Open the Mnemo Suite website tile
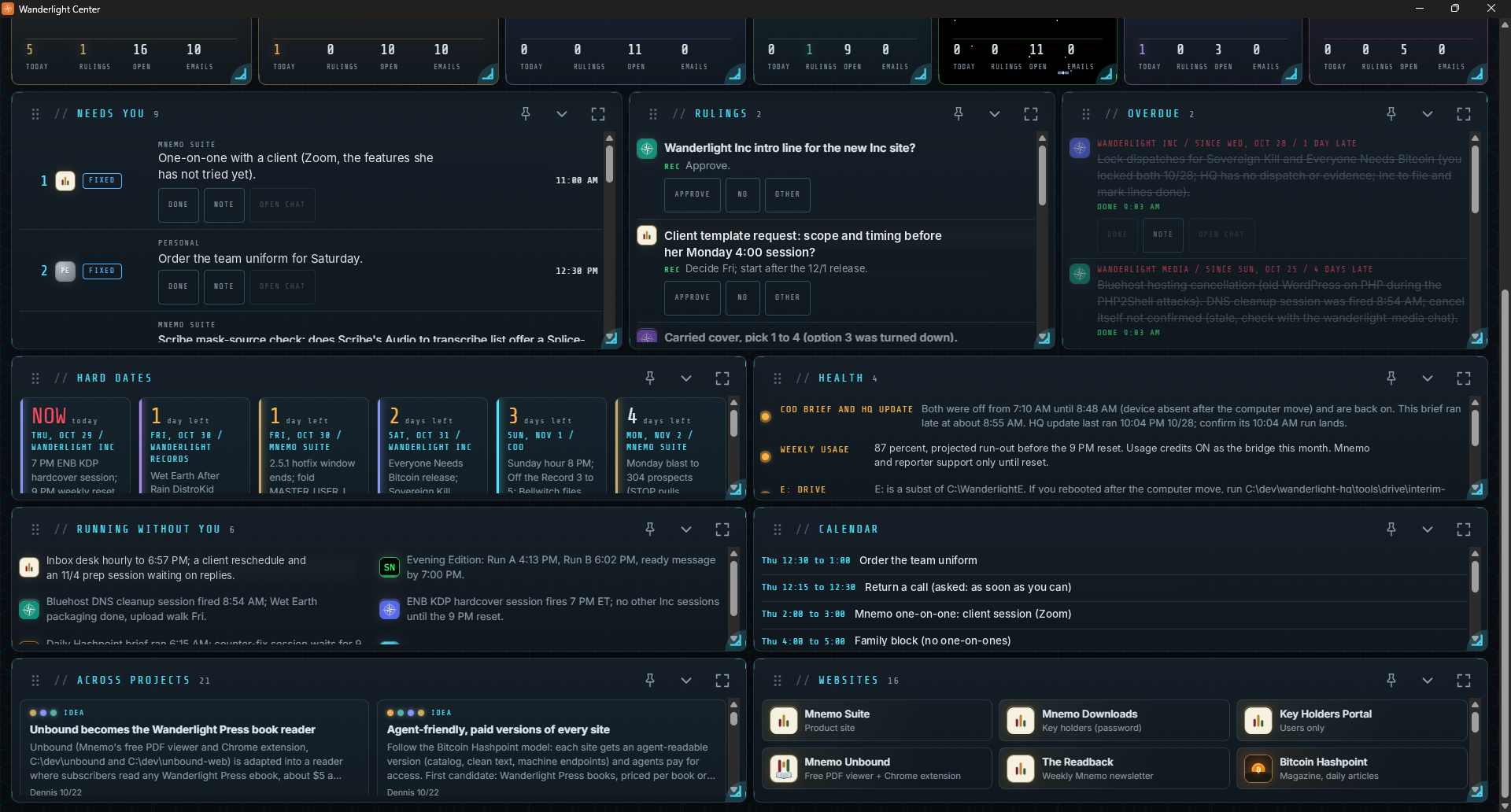The height and width of the screenshot is (812, 1511). 877,720
